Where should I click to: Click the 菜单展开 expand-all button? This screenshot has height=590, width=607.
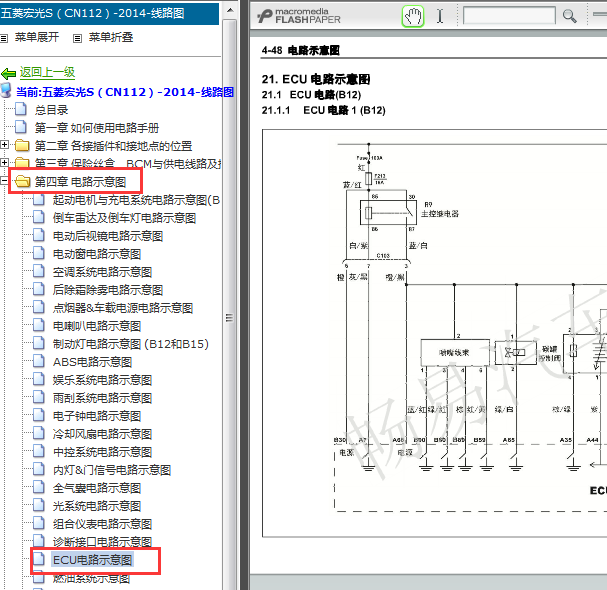(x=37, y=37)
